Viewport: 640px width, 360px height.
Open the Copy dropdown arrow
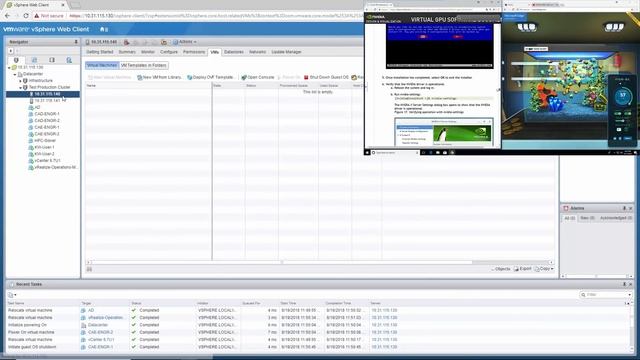552,269
